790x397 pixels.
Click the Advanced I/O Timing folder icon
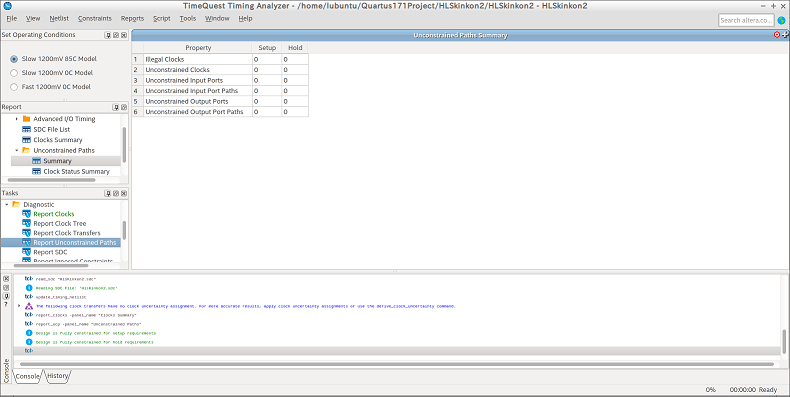click(27, 119)
